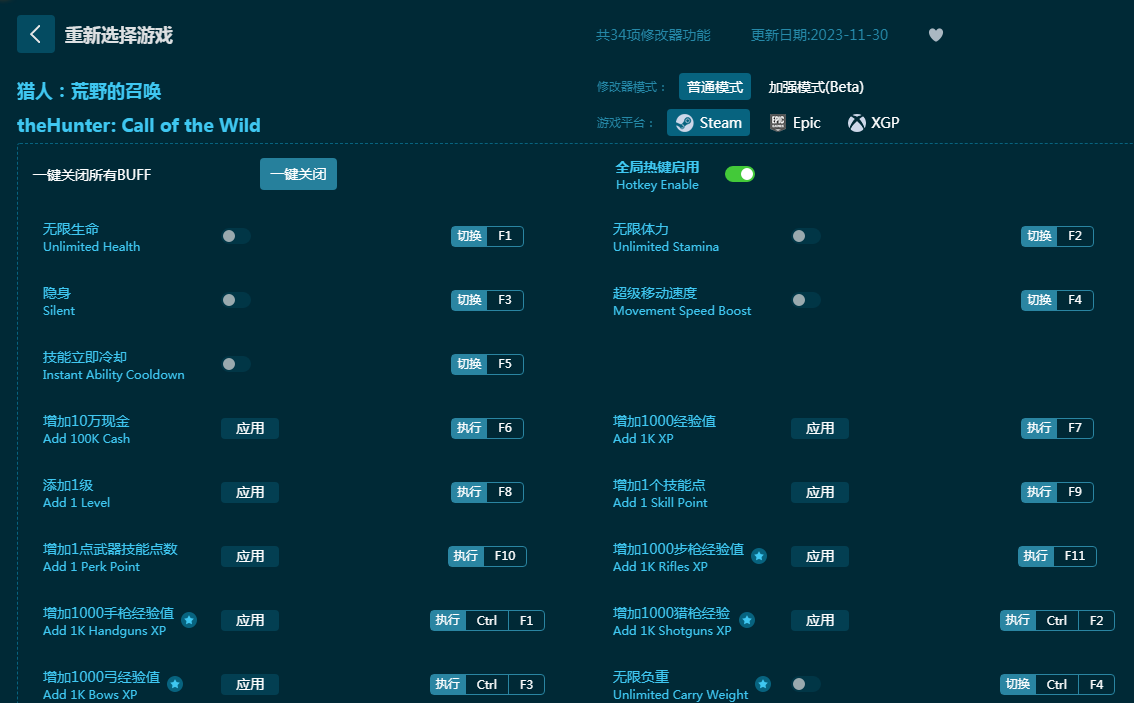
Task: Enable Unlimited Health toggle
Action: pyautogui.click(x=236, y=237)
